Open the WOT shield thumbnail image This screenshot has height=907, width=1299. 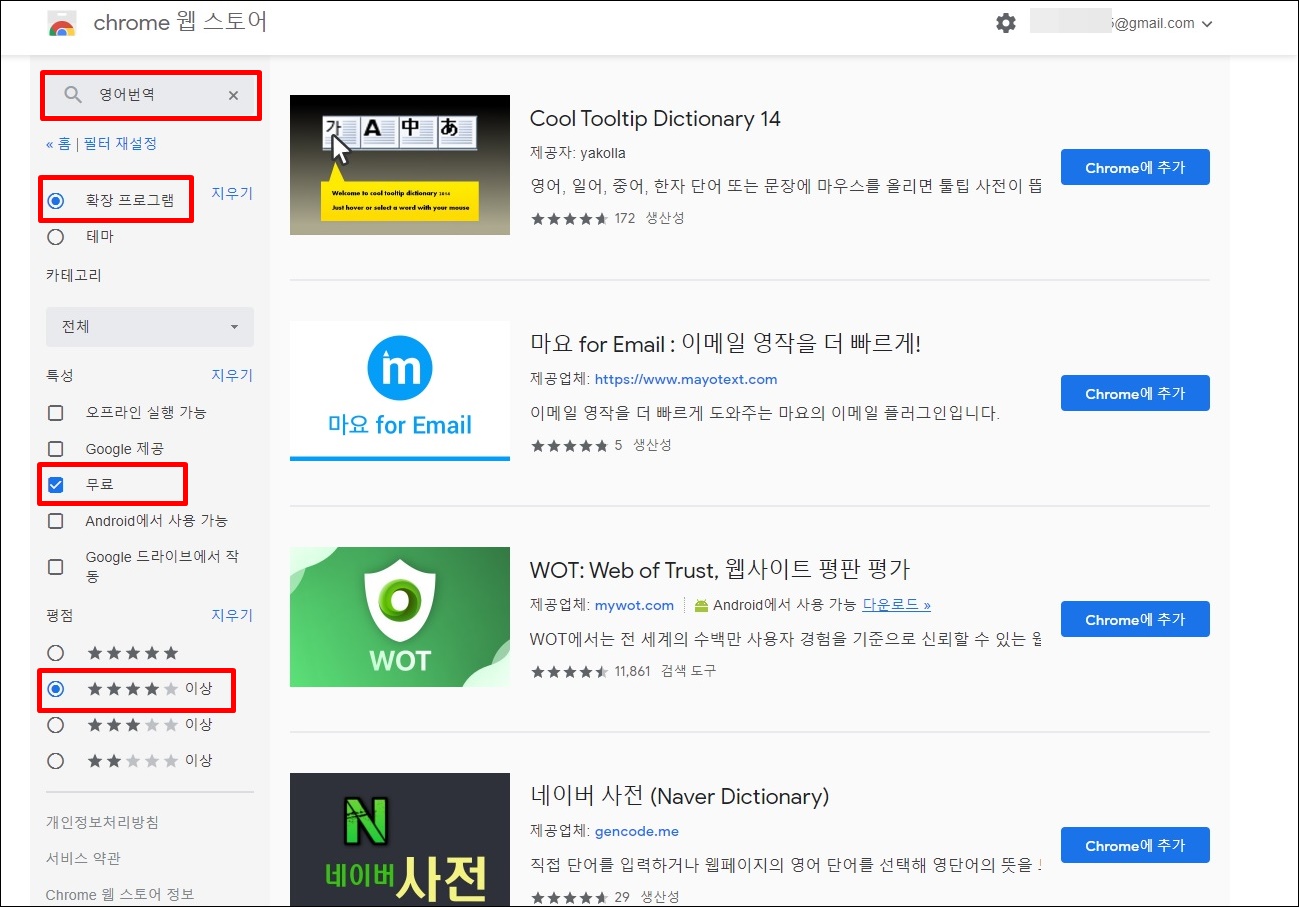(400, 617)
